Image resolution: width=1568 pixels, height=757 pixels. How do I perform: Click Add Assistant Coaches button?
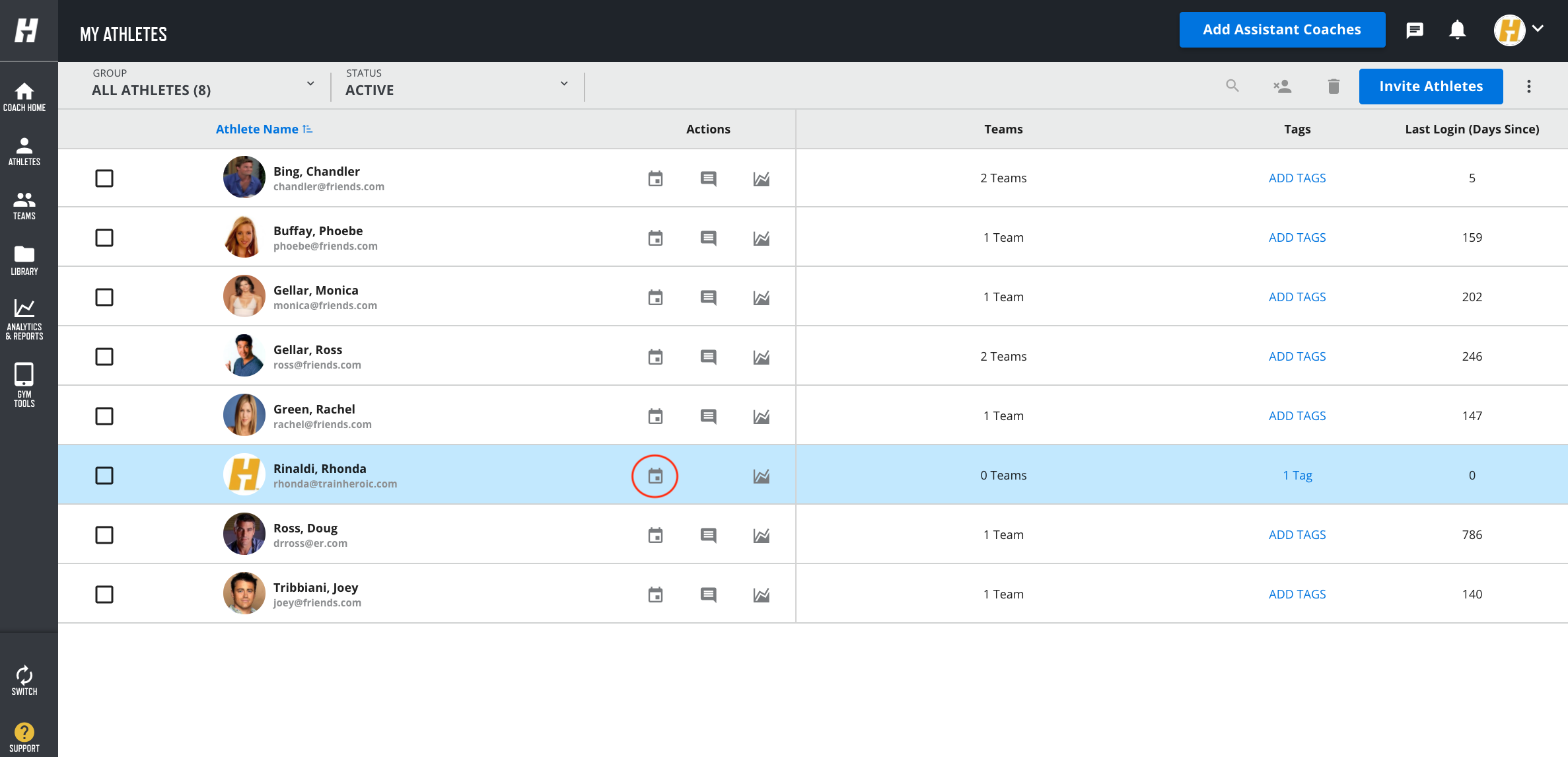(1282, 30)
